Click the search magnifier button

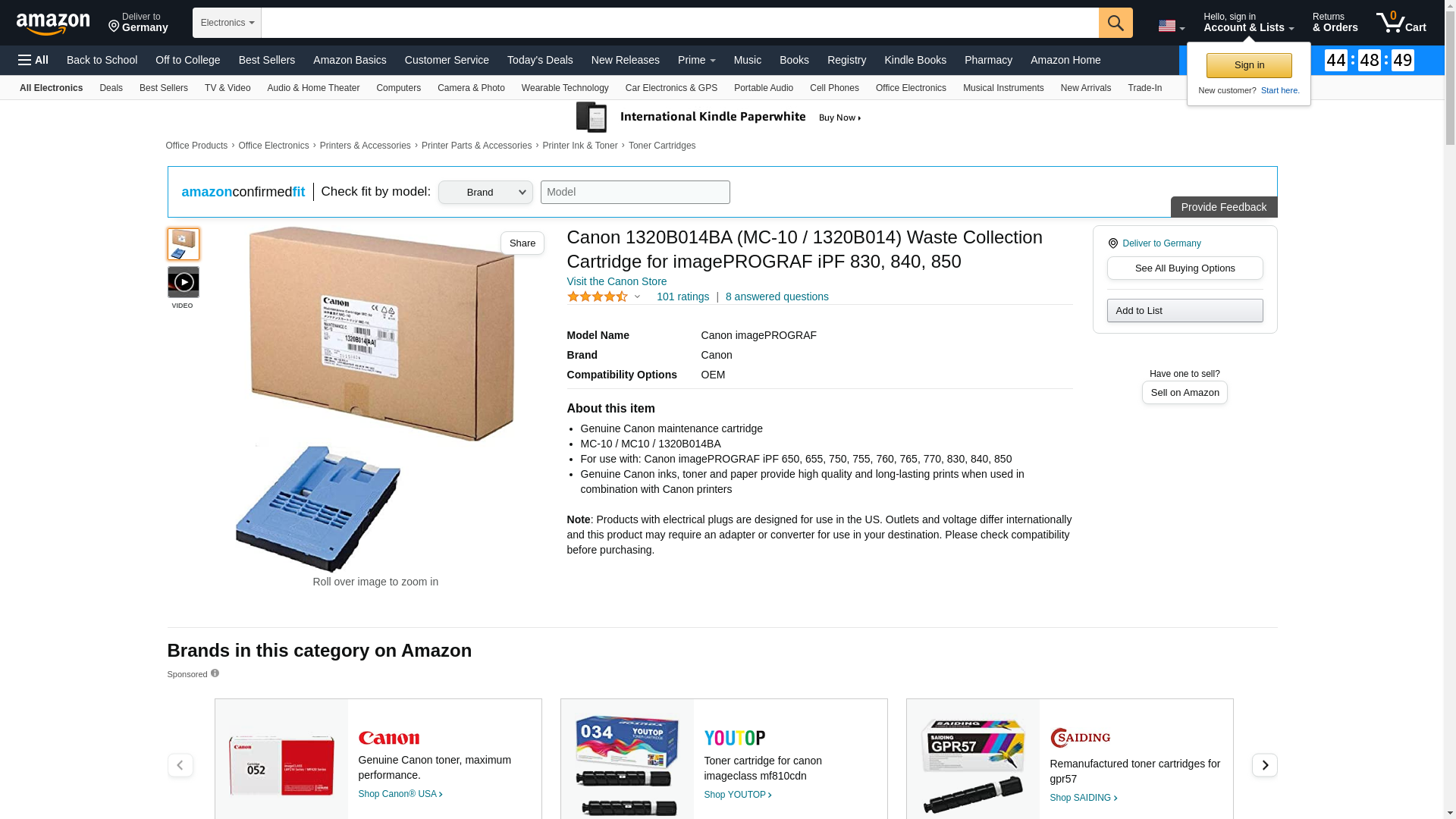point(1116,23)
